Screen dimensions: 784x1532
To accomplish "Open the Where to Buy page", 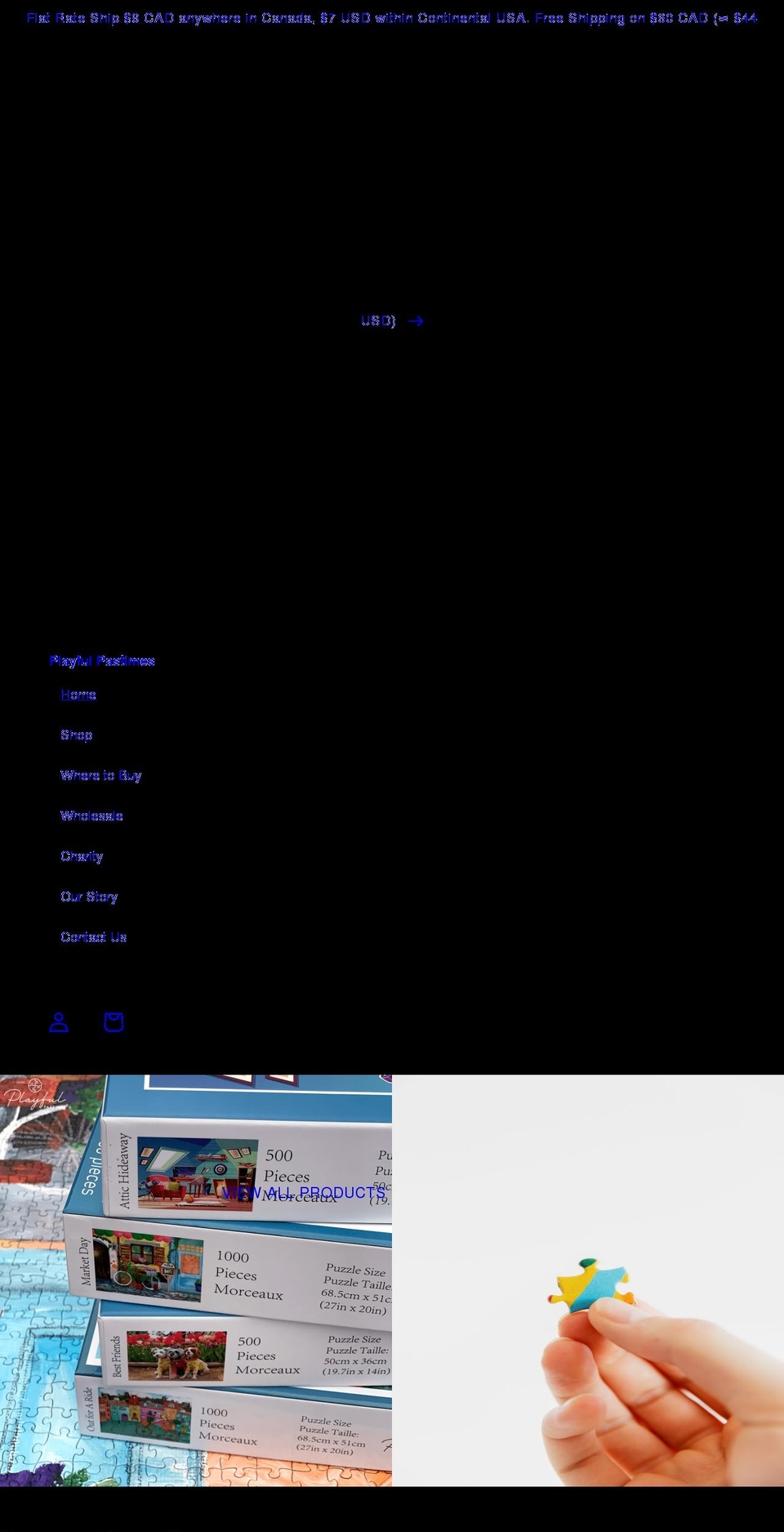I will point(101,775).
